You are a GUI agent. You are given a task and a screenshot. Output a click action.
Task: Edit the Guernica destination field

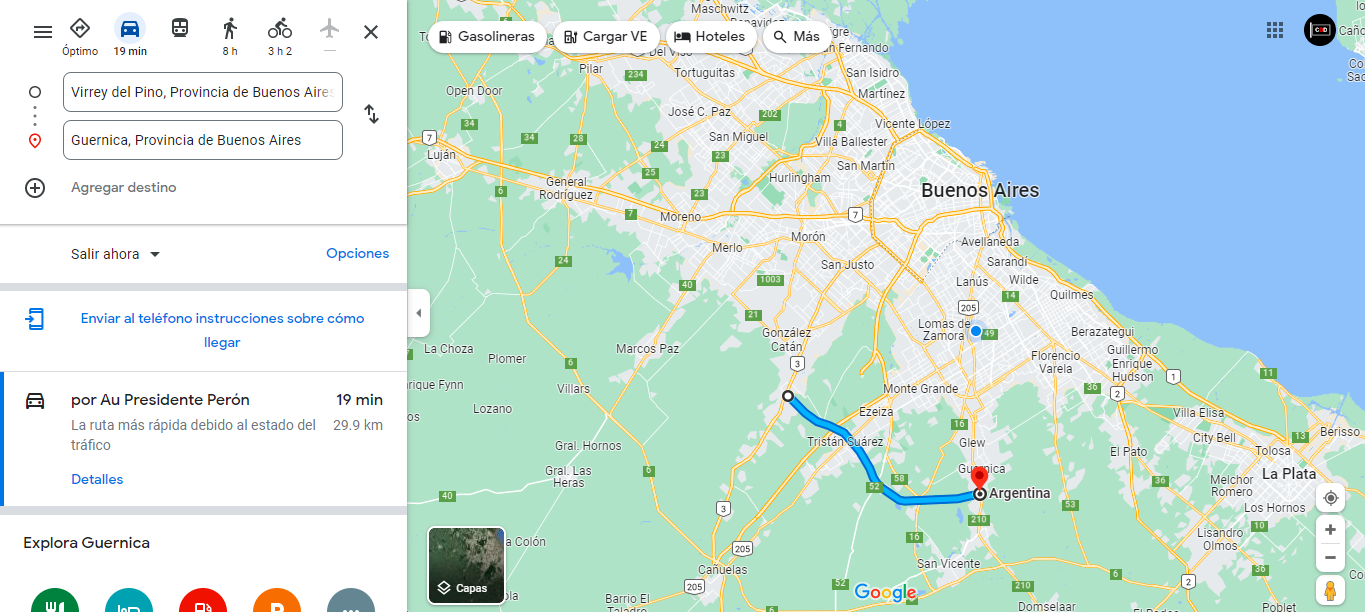click(x=203, y=140)
